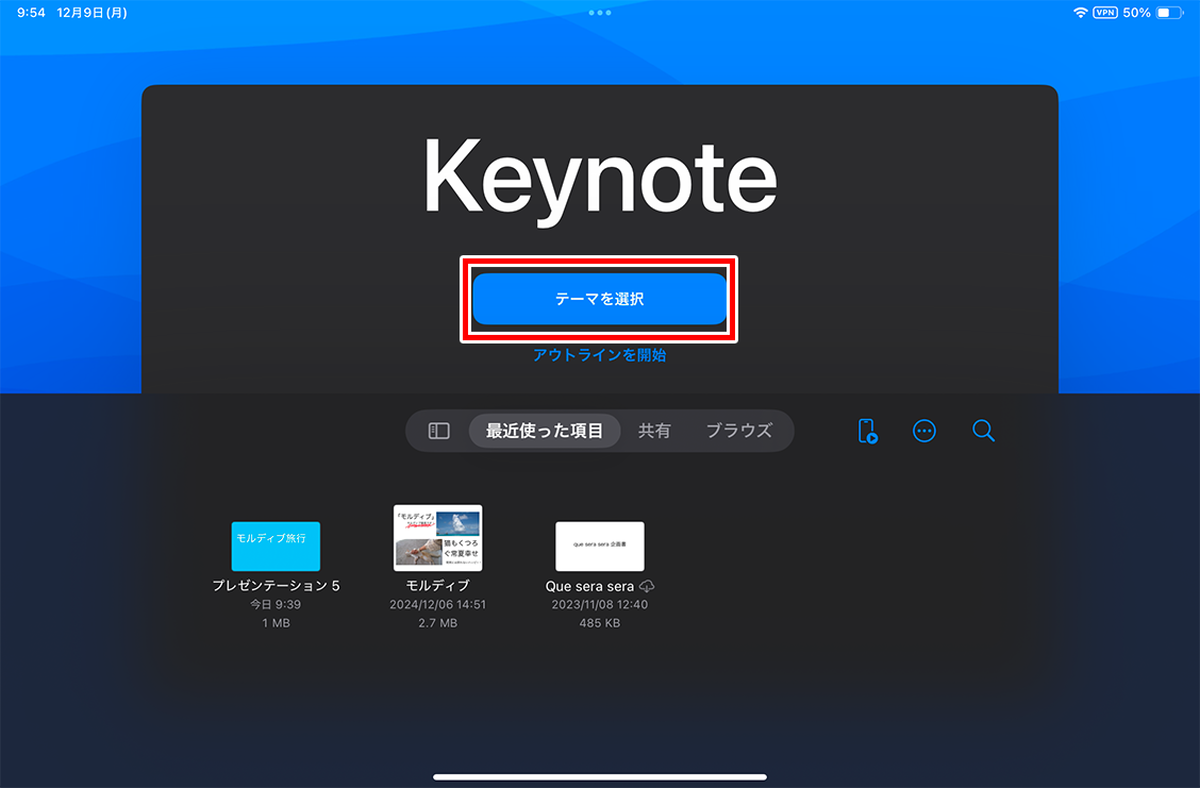1200x788 pixels.
Task: Tap the Wi-Fi status icon
Action: click(x=1081, y=13)
